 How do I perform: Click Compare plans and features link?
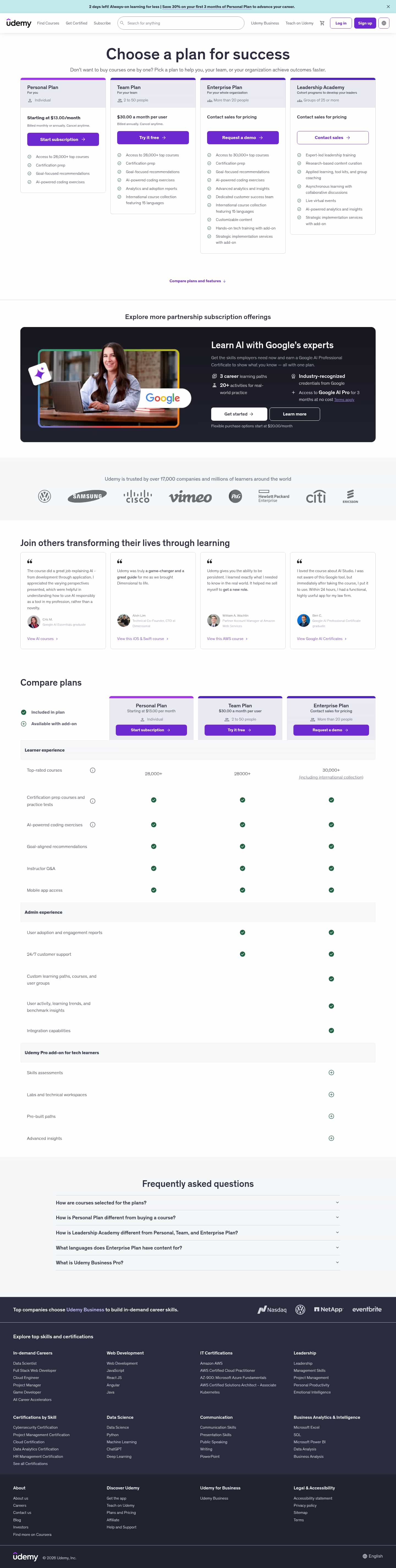[x=197, y=281]
